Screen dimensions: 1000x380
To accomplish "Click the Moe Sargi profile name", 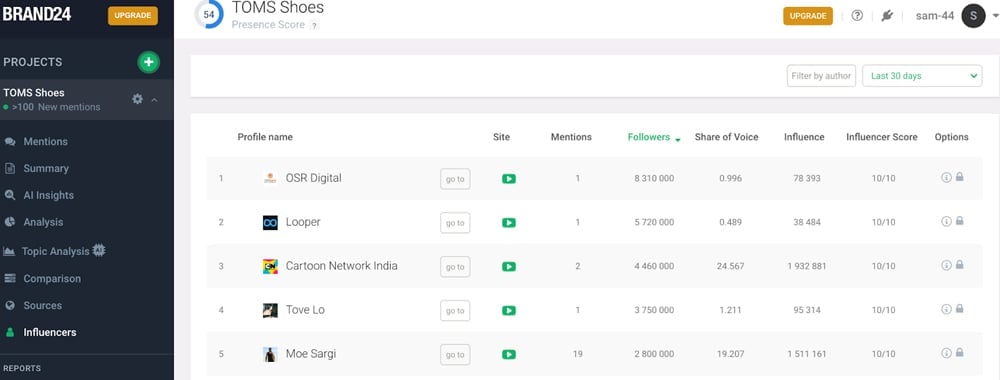I will point(311,354).
